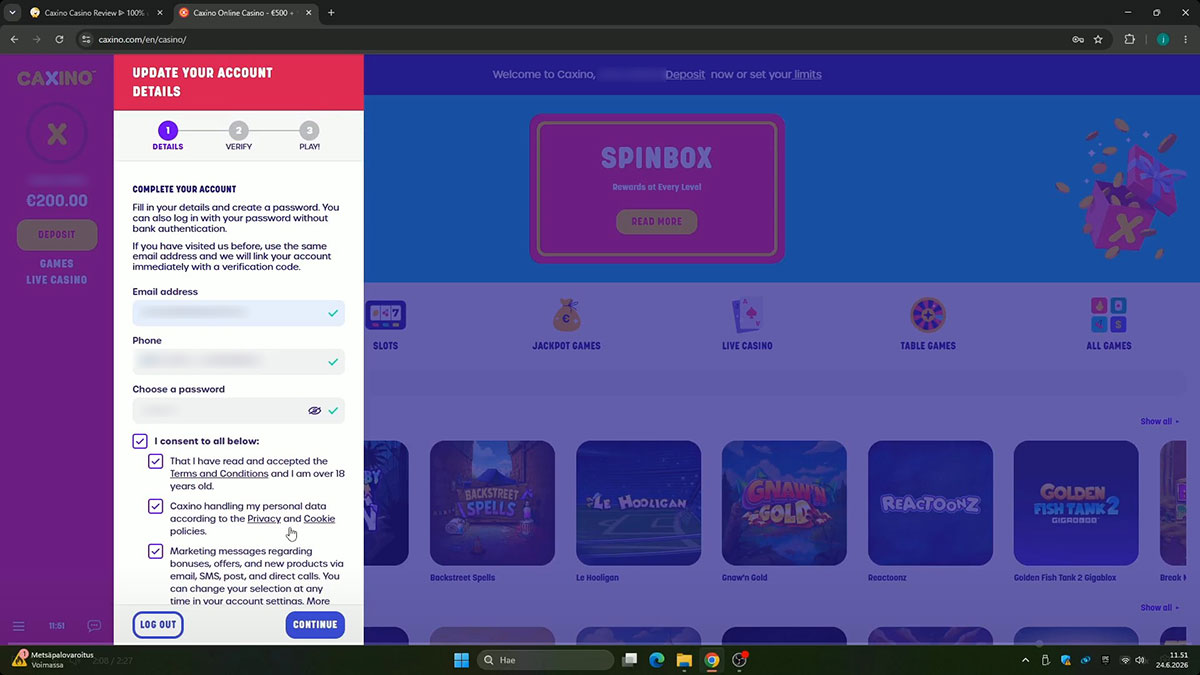Go to step 3 Play!
The width and height of the screenshot is (1200, 675).
tap(310, 137)
